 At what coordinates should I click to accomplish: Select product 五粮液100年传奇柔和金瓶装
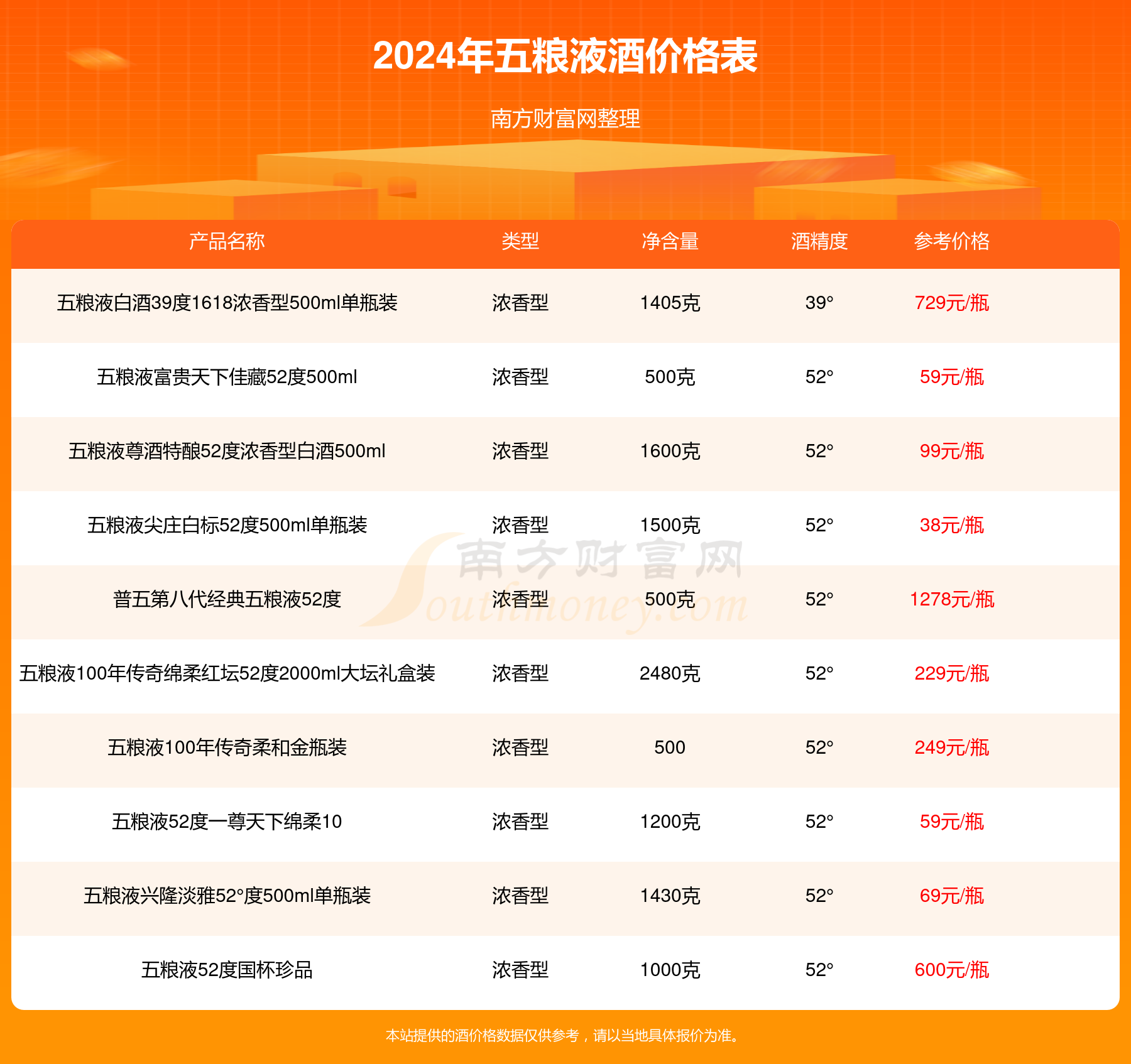click(227, 747)
